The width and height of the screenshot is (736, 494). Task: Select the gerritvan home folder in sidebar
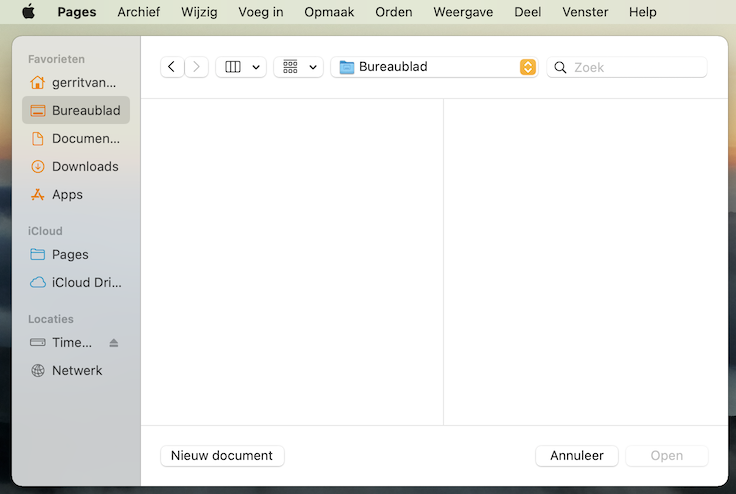(x=76, y=83)
